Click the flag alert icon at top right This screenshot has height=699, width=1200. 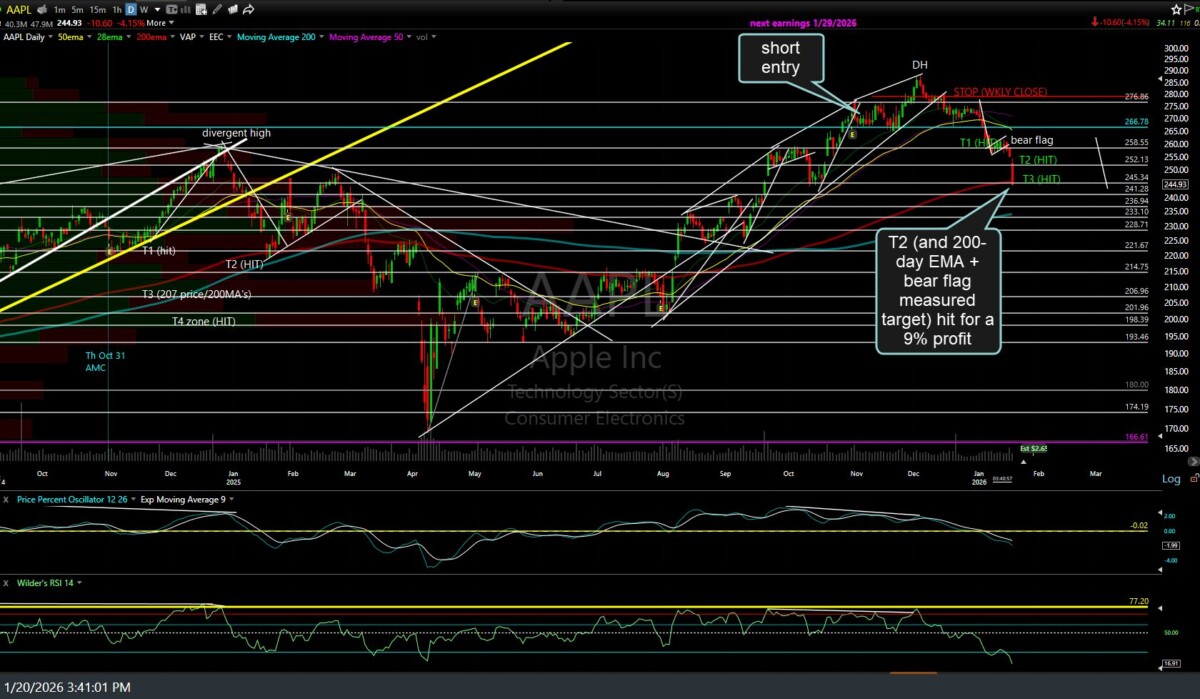(1188, 8)
